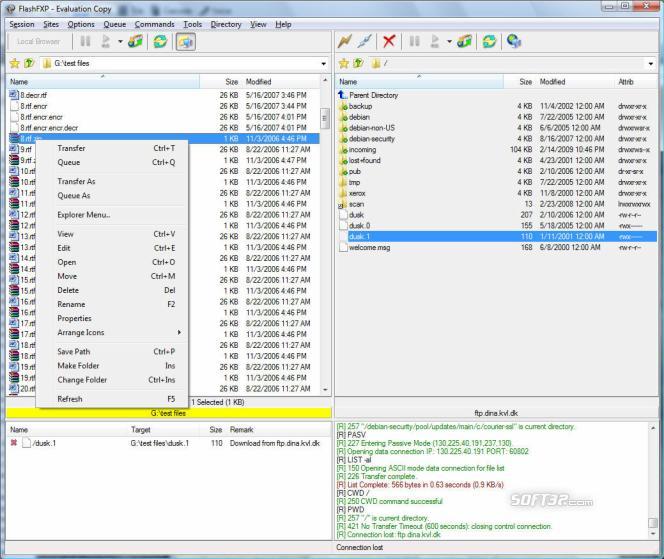Image resolution: width=664 pixels, height=559 pixels.
Task: Open the Queue menu
Action: point(115,25)
